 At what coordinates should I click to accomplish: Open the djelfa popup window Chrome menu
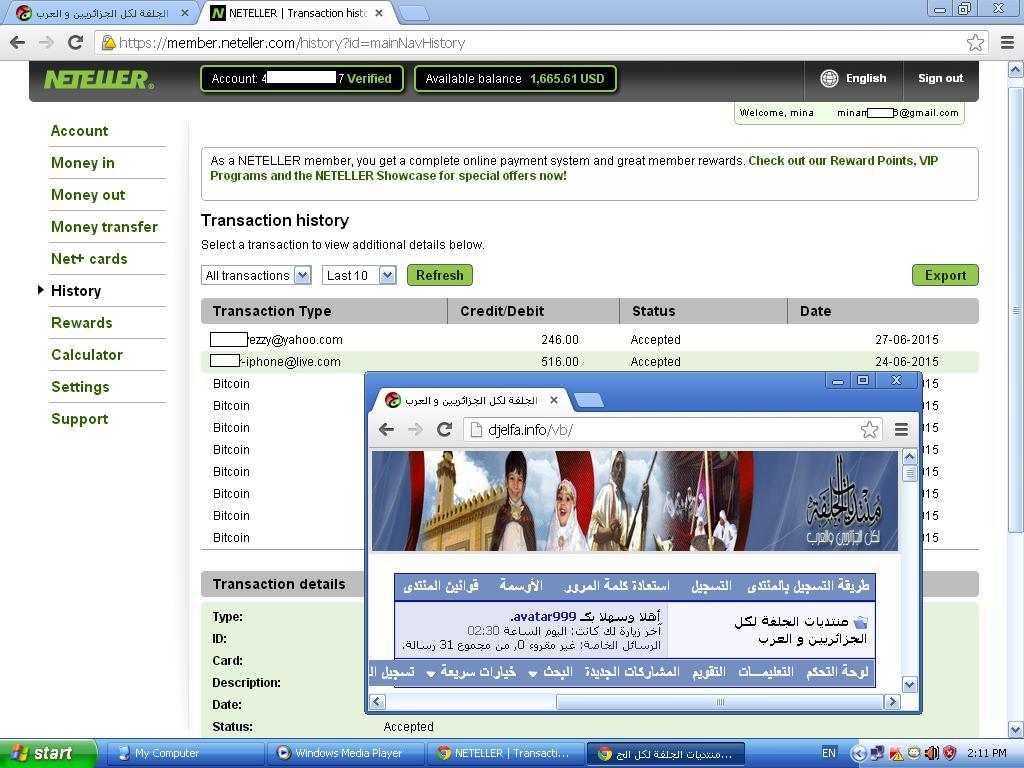pyautogui.click(x=902, y=429)
